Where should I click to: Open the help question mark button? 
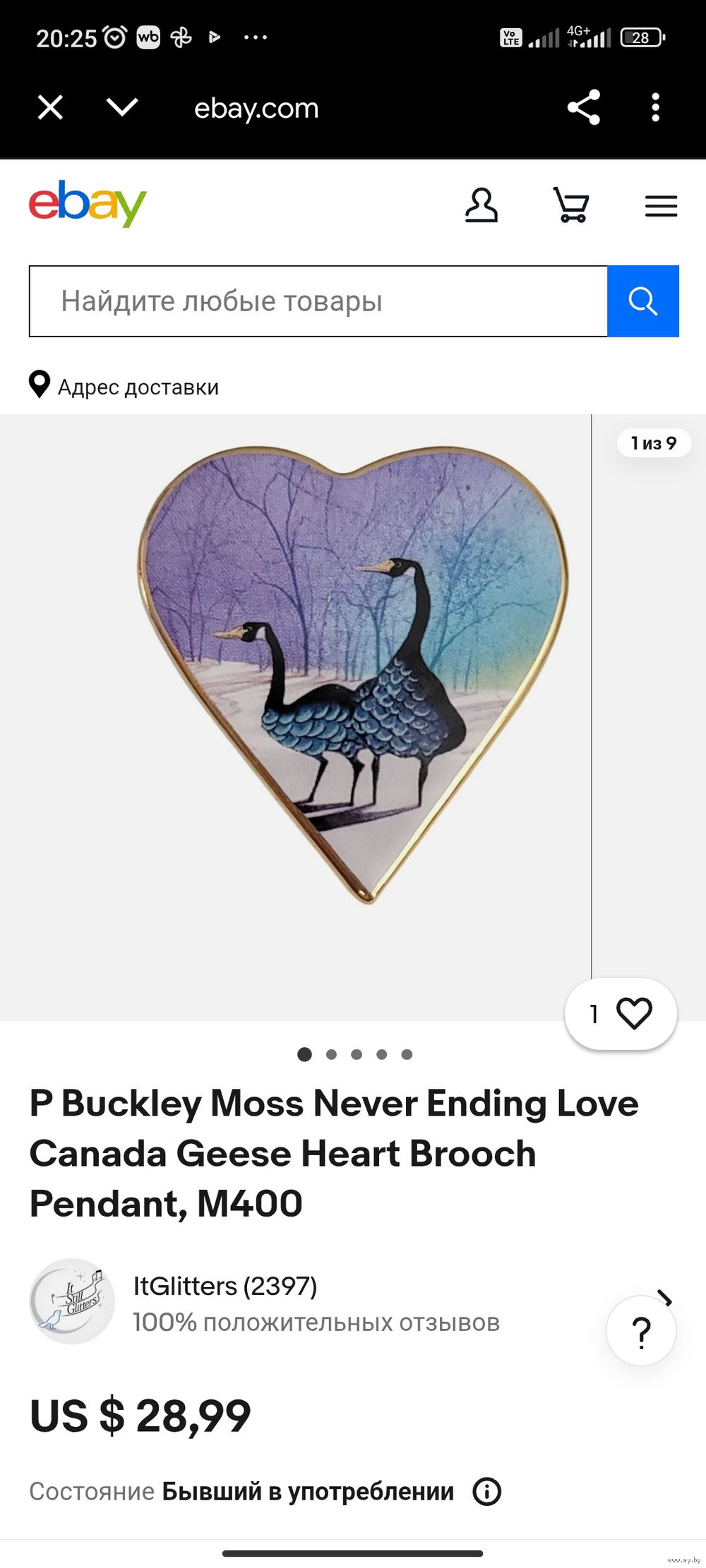[641, 1331]
